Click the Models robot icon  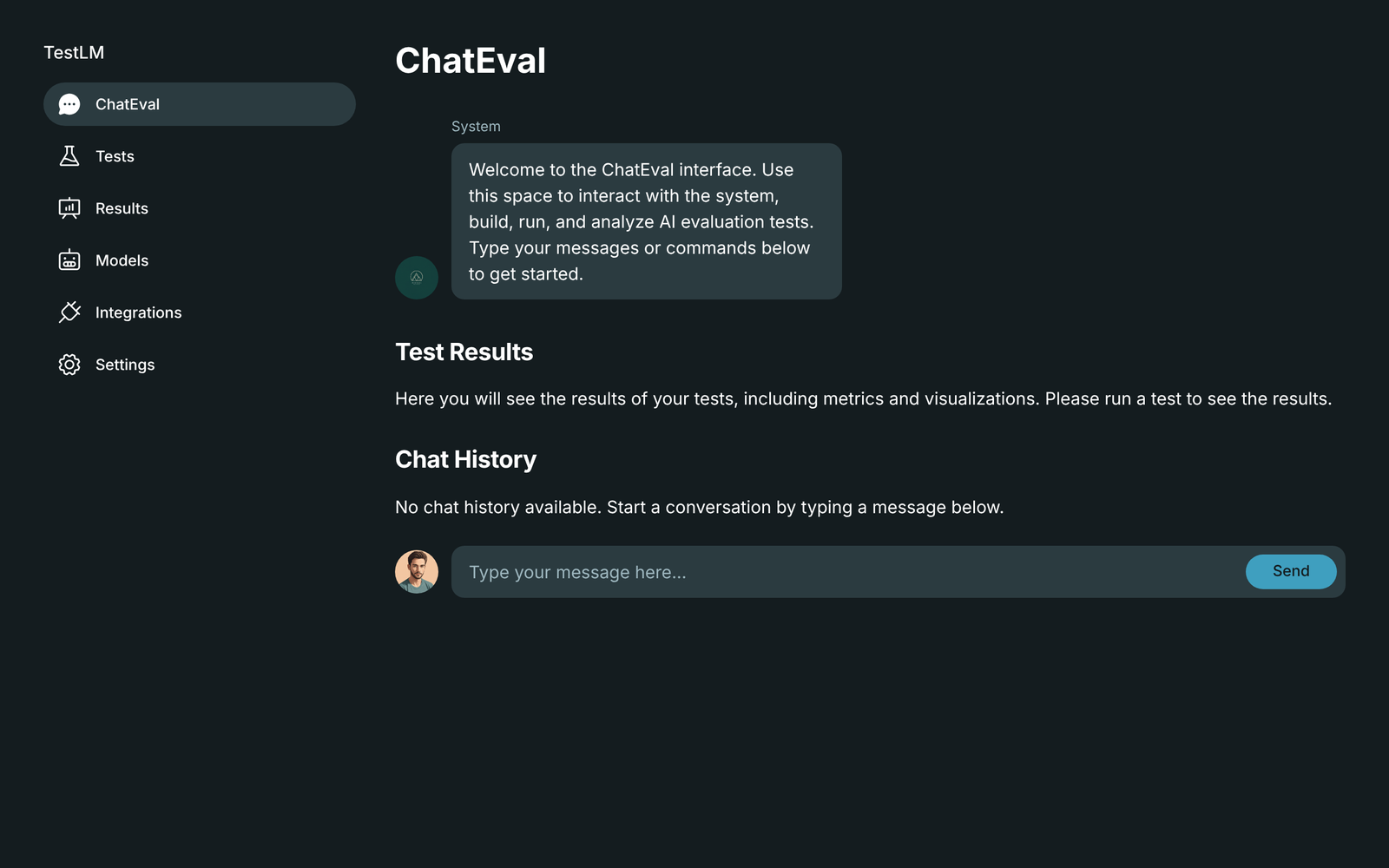(x=69, y=260)
